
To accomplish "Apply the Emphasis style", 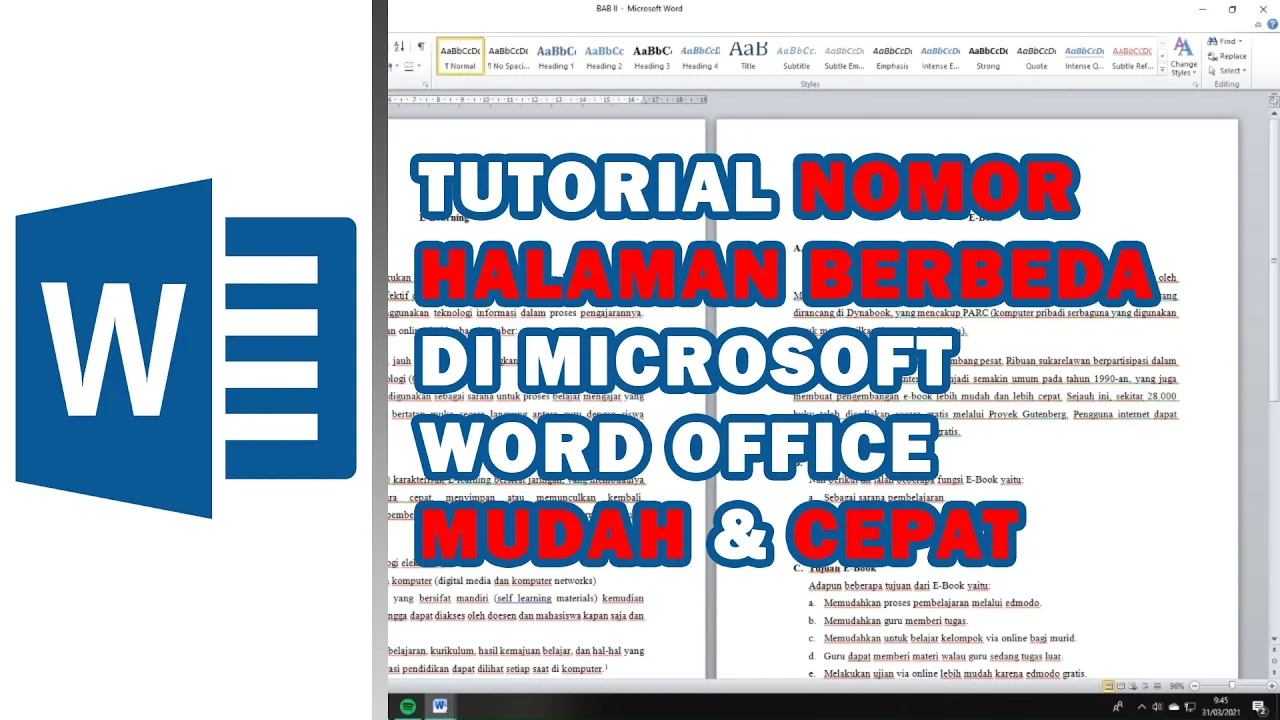I will coord(892,56).
